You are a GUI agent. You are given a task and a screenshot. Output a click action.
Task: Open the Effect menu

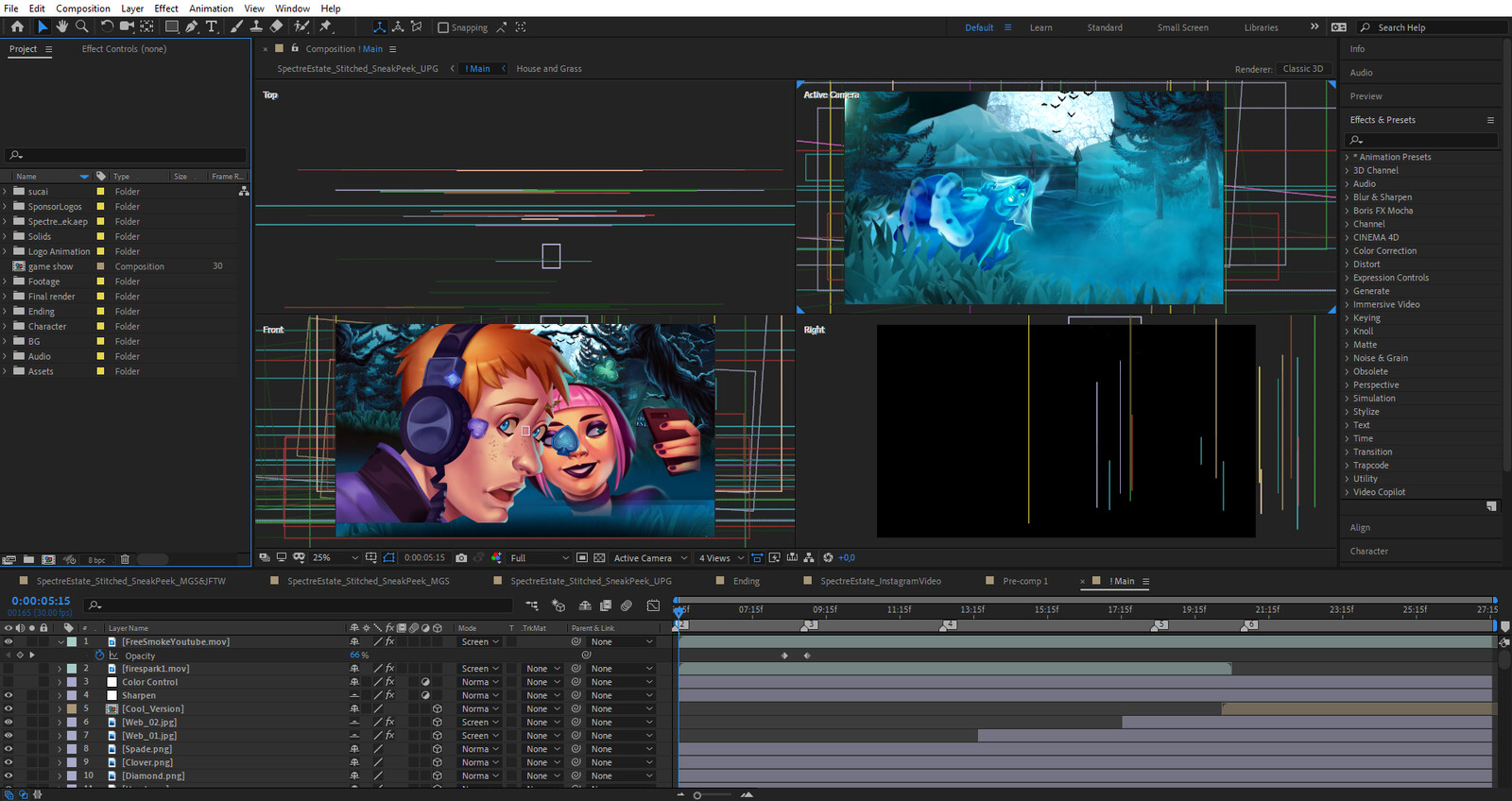[x=166, y=9]
